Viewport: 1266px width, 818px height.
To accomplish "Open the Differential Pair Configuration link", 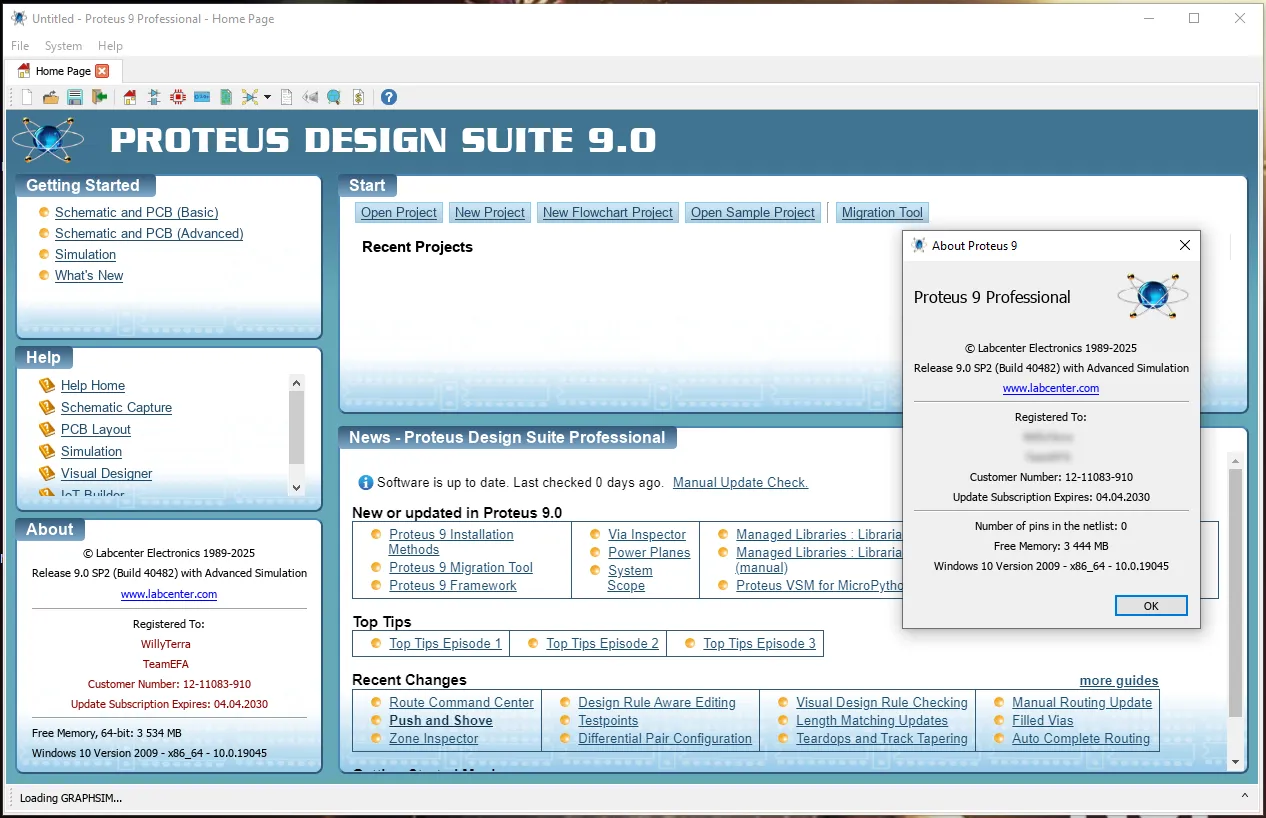I will coord(665,738).
